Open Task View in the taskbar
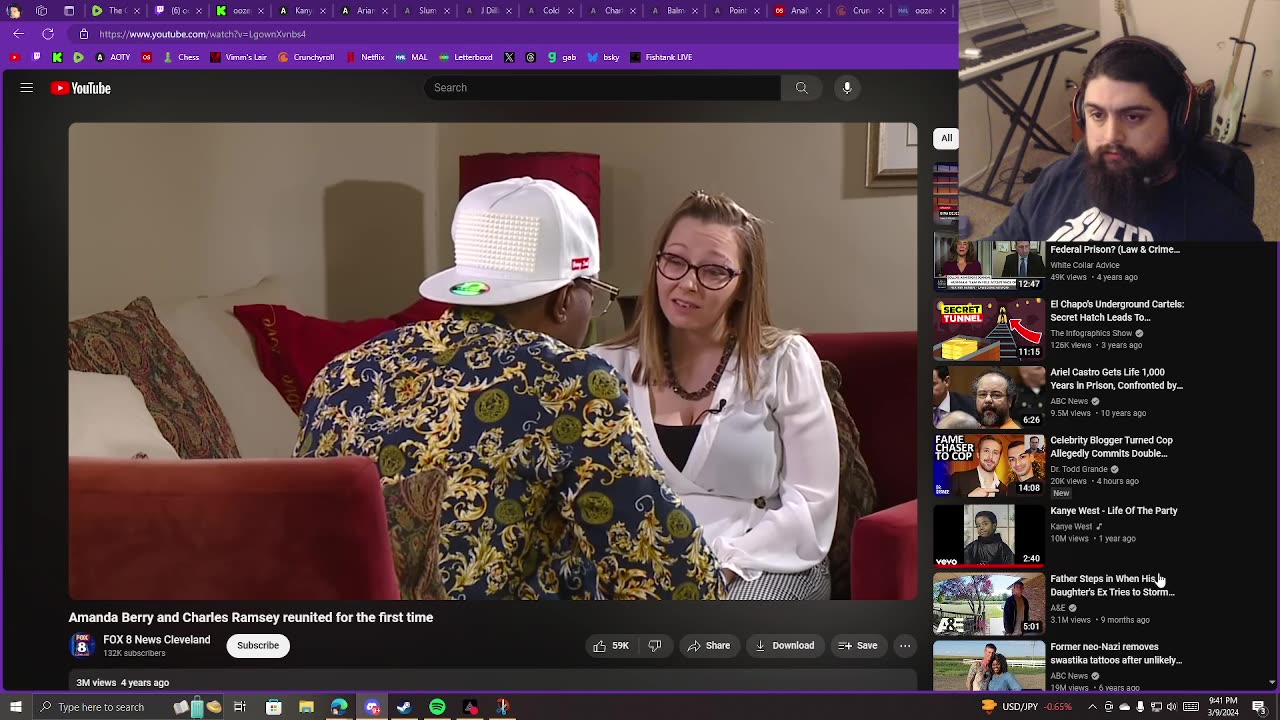 240,707
